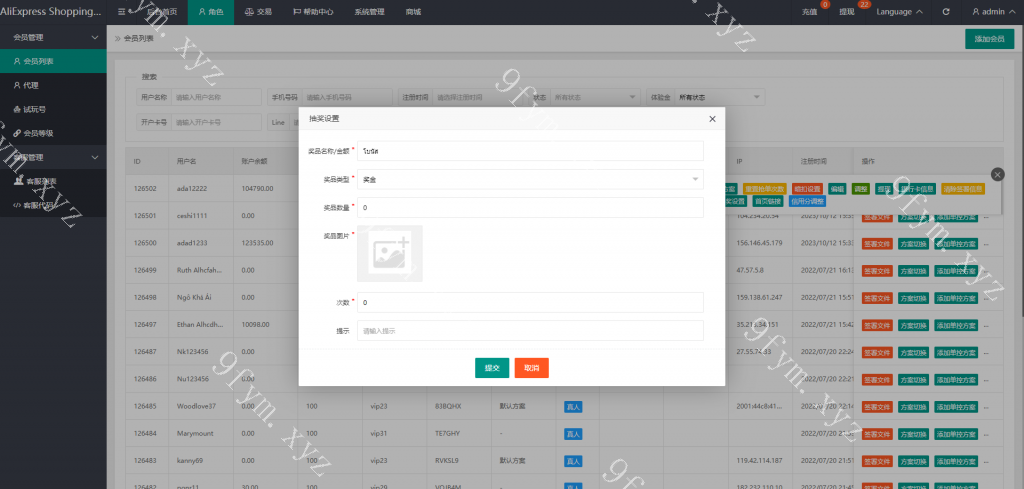The image size is (1024, 489).
Task: Click the 会员列表 breadcrumb text
Action: (x=138, y=39)
